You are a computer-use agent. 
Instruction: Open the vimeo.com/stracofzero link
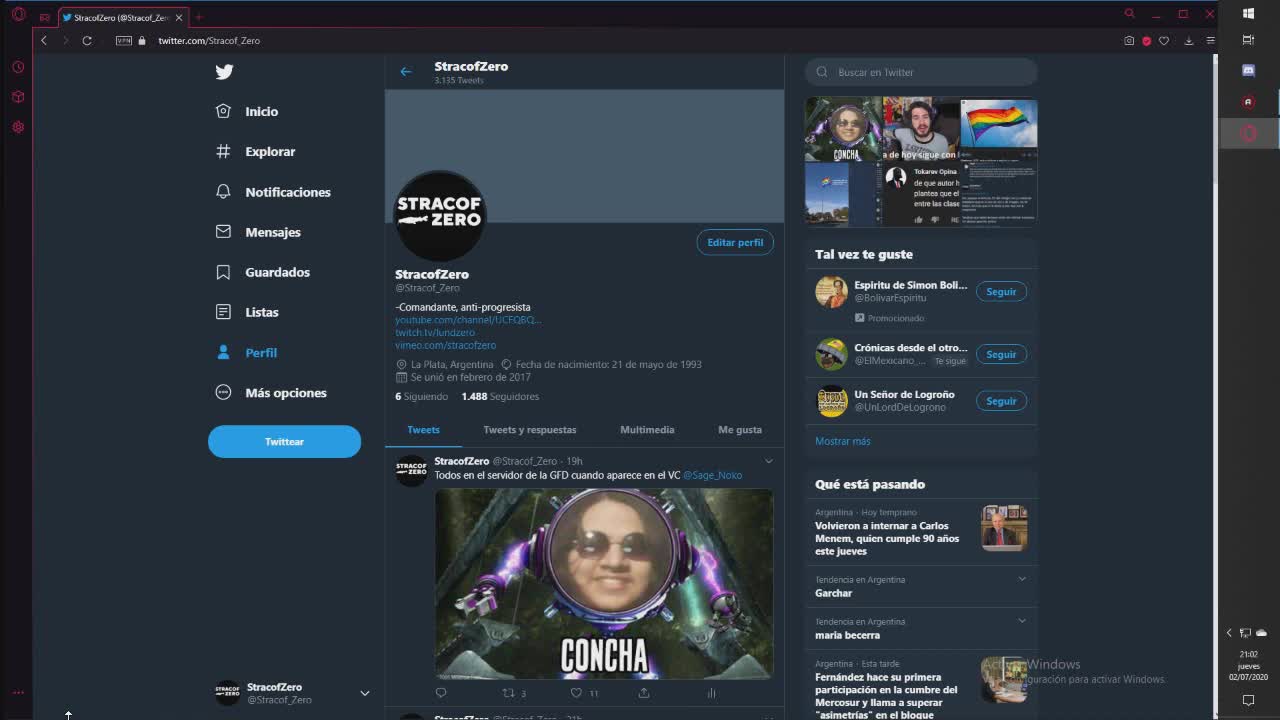445,345
